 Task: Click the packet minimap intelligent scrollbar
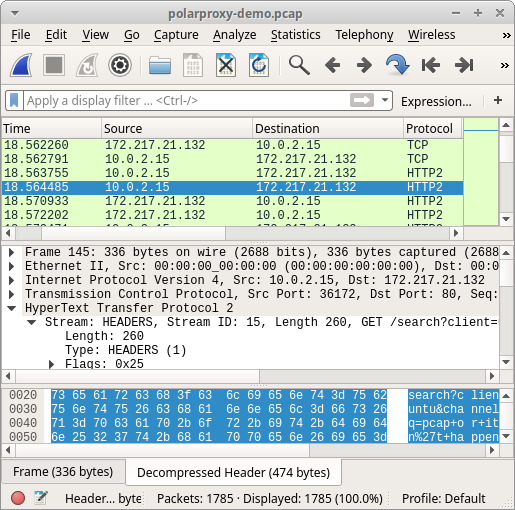point(481,172)
